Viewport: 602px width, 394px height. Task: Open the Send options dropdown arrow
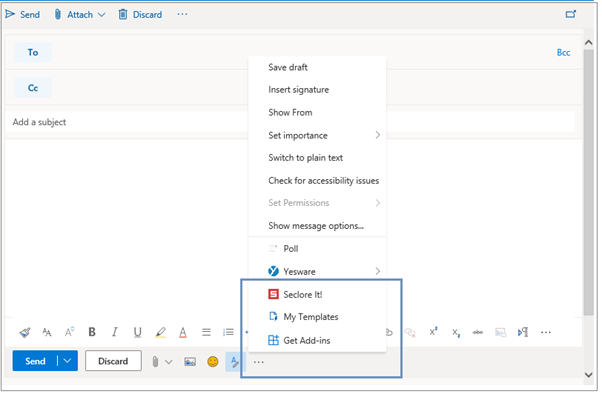point(68,361)
